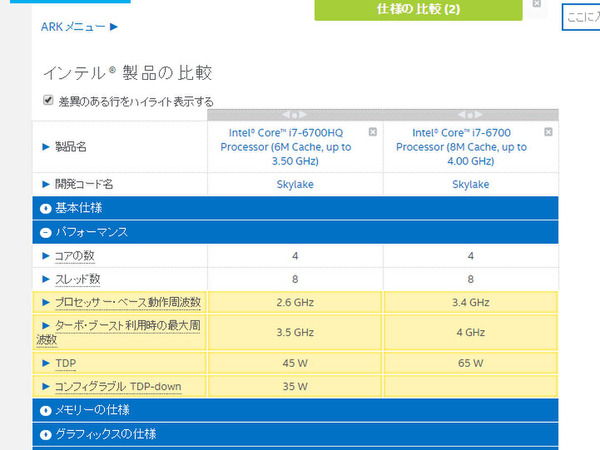
Task: Open TDP definition label
Action: [66, 363]
